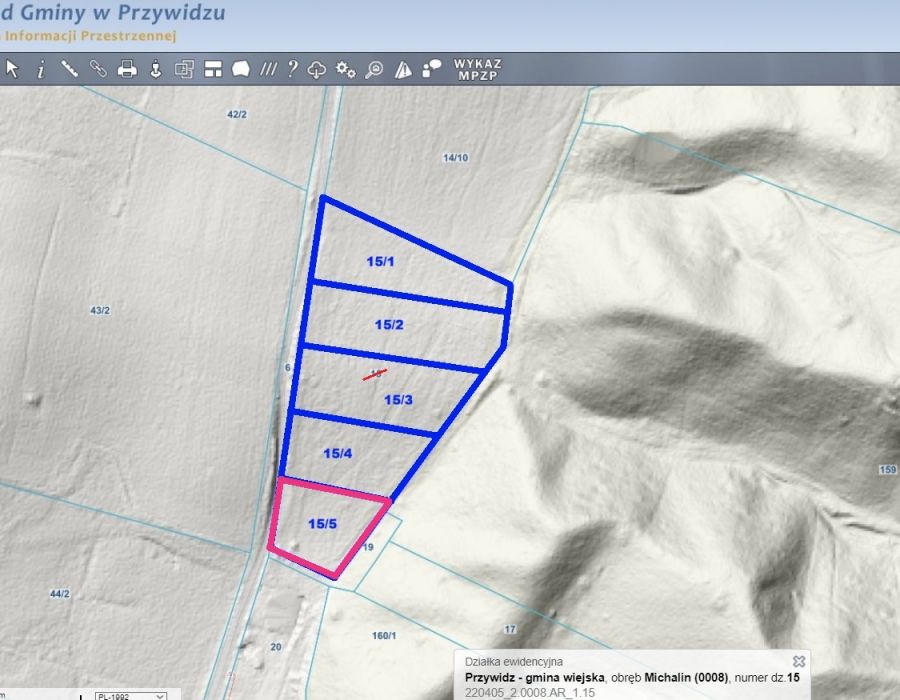Screen dimensions: 900x700
Task: Click the speech bubble comments icon
Action: (x=432, y=69)
